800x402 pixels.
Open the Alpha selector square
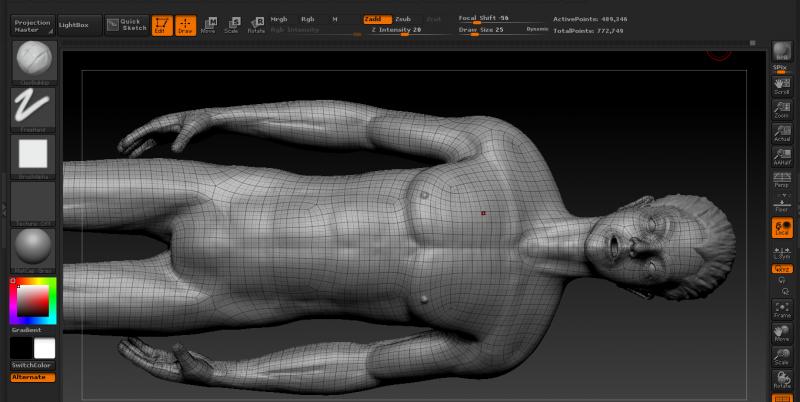point(33,155)
